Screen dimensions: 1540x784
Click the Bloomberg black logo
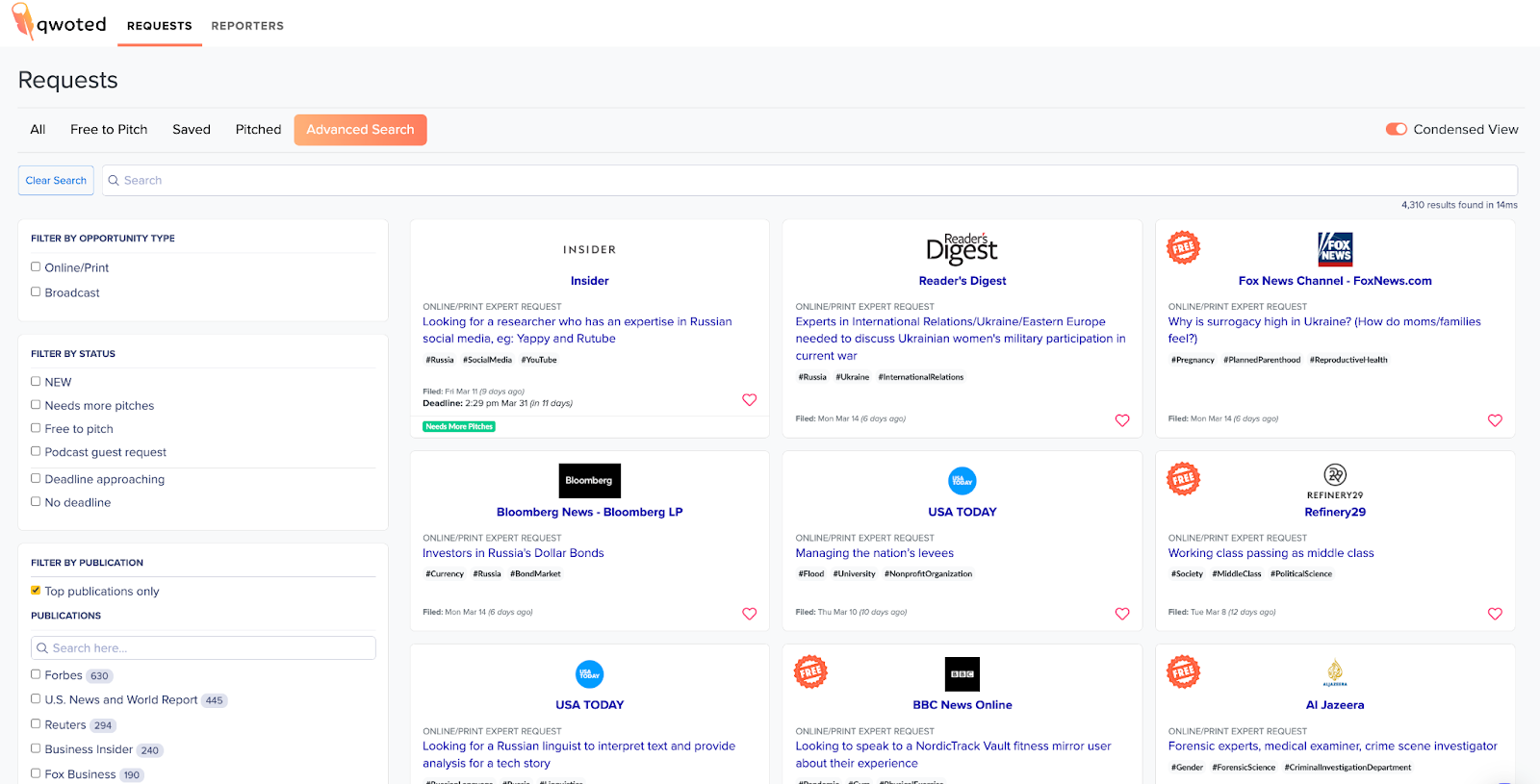589,481
